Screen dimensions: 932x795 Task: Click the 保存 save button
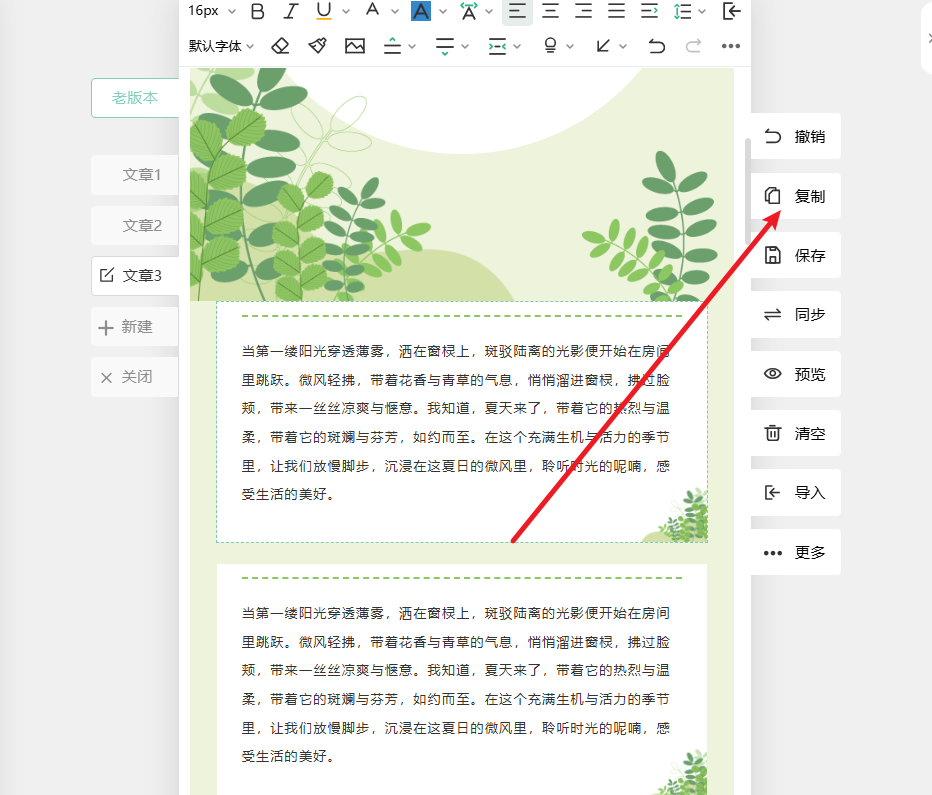796,255
